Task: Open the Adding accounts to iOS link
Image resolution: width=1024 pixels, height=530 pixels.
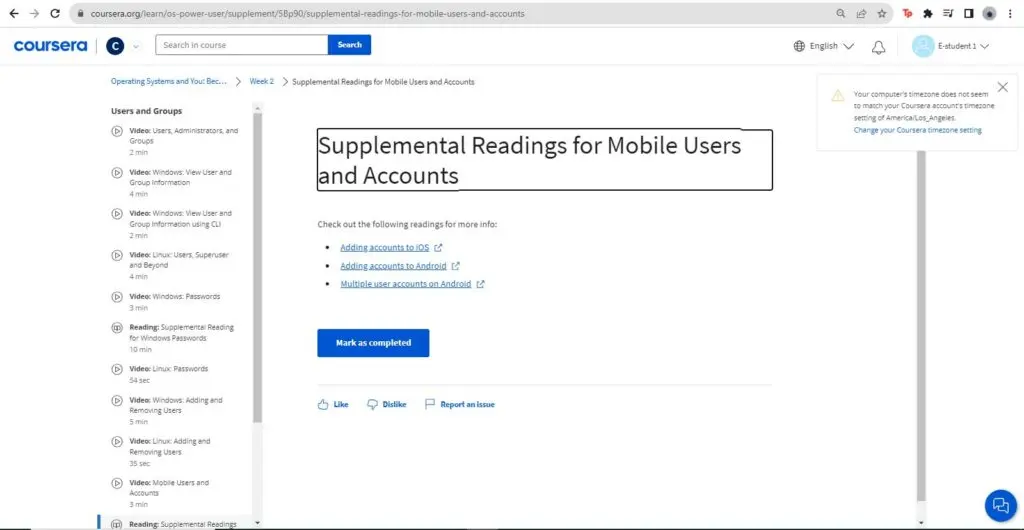Action: click(385, 247)
